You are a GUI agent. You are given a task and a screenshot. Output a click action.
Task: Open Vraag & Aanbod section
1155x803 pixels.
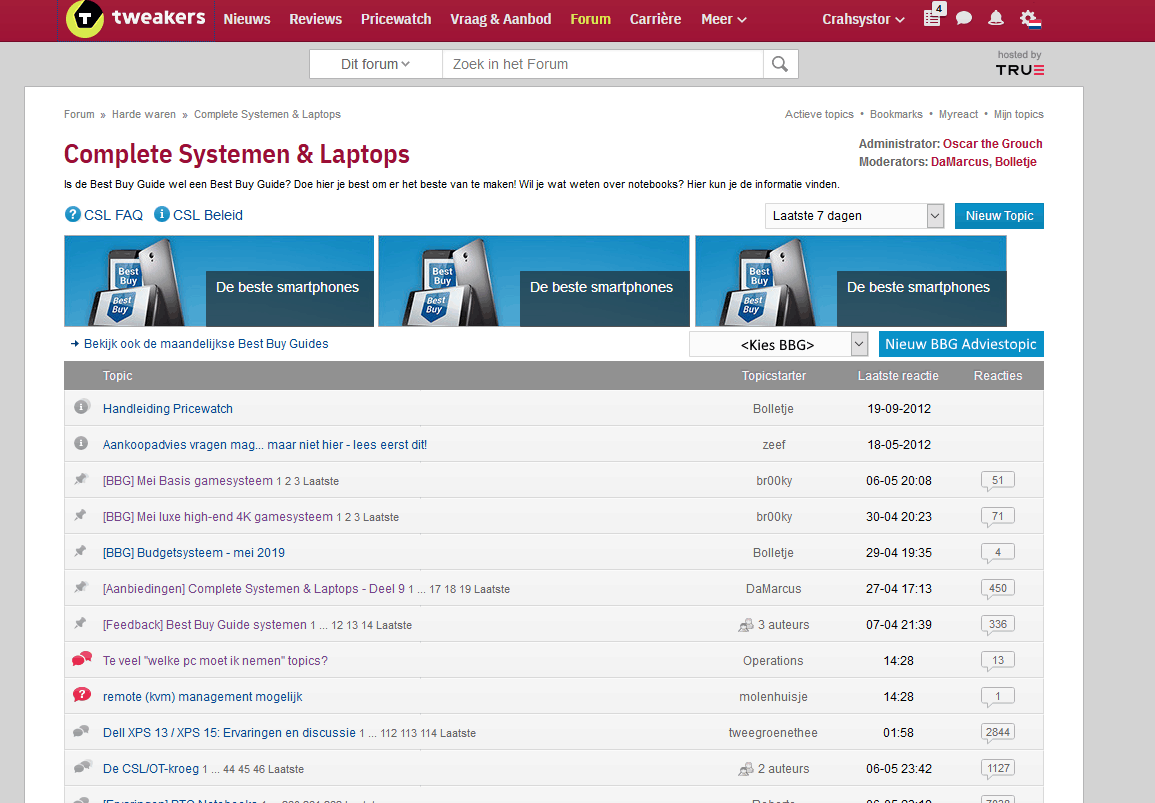[x=500, y=19]
